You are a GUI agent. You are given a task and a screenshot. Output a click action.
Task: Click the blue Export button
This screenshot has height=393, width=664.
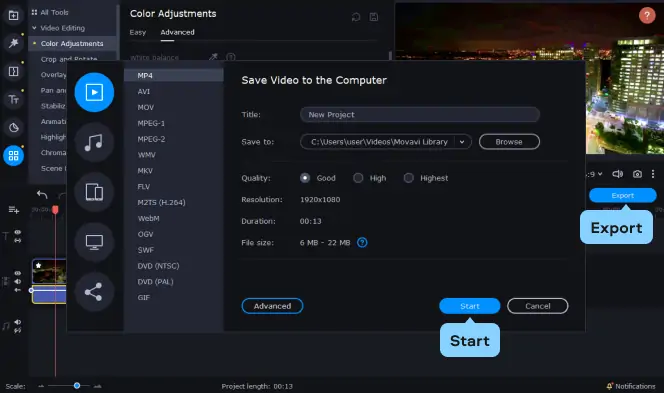click(622, 195)
